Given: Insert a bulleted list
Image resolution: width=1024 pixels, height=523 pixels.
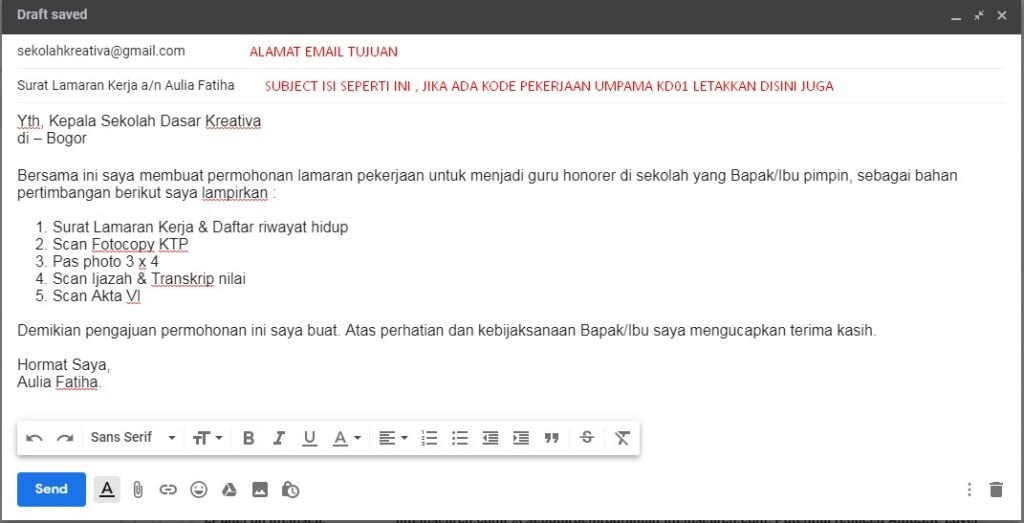Looking at the screenshot, I should pos(460,438).
